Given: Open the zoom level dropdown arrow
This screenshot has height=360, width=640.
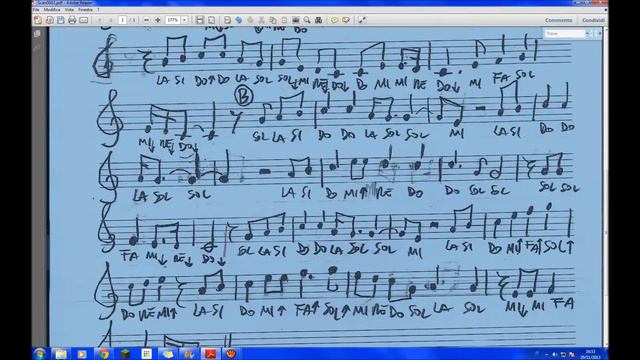Looking at the screenshot, I should pos(184,20).
